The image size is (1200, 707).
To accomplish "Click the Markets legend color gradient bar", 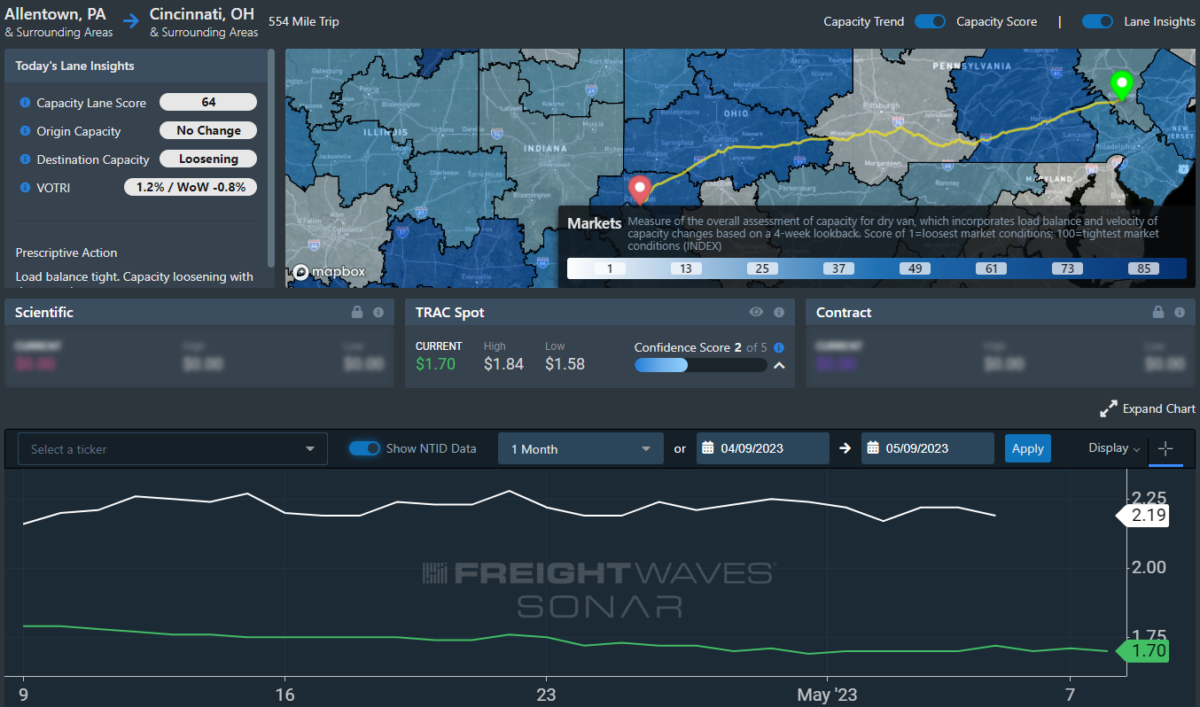I will pos(876,269).
